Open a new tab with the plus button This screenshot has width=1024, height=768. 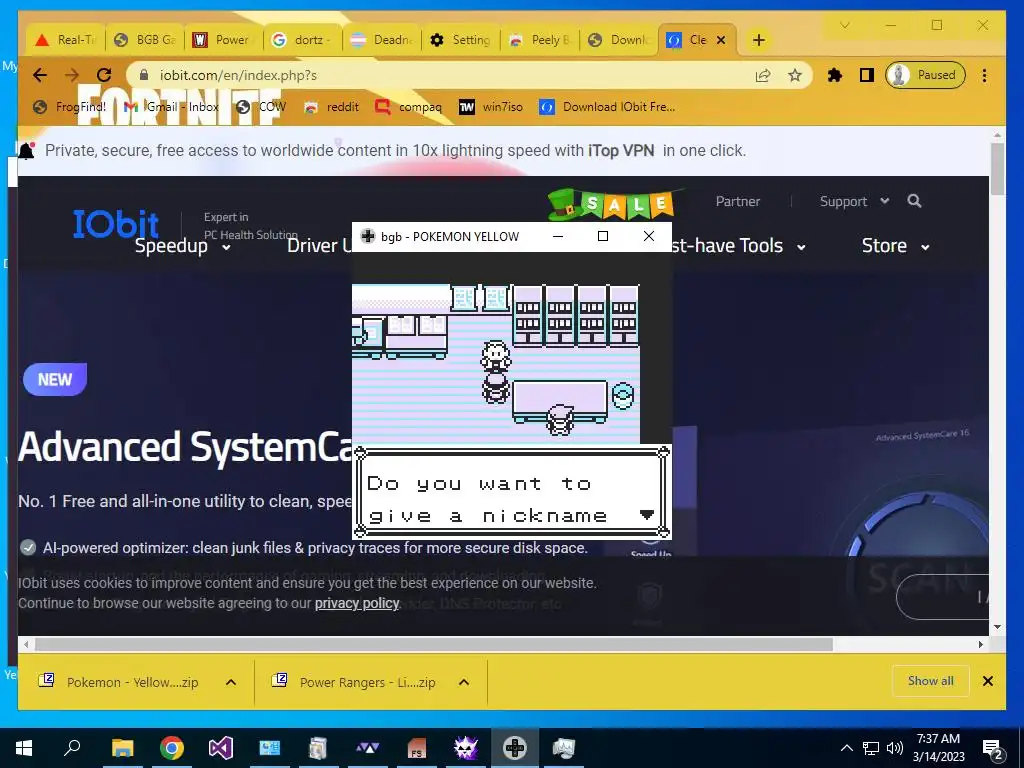point(758,40)
